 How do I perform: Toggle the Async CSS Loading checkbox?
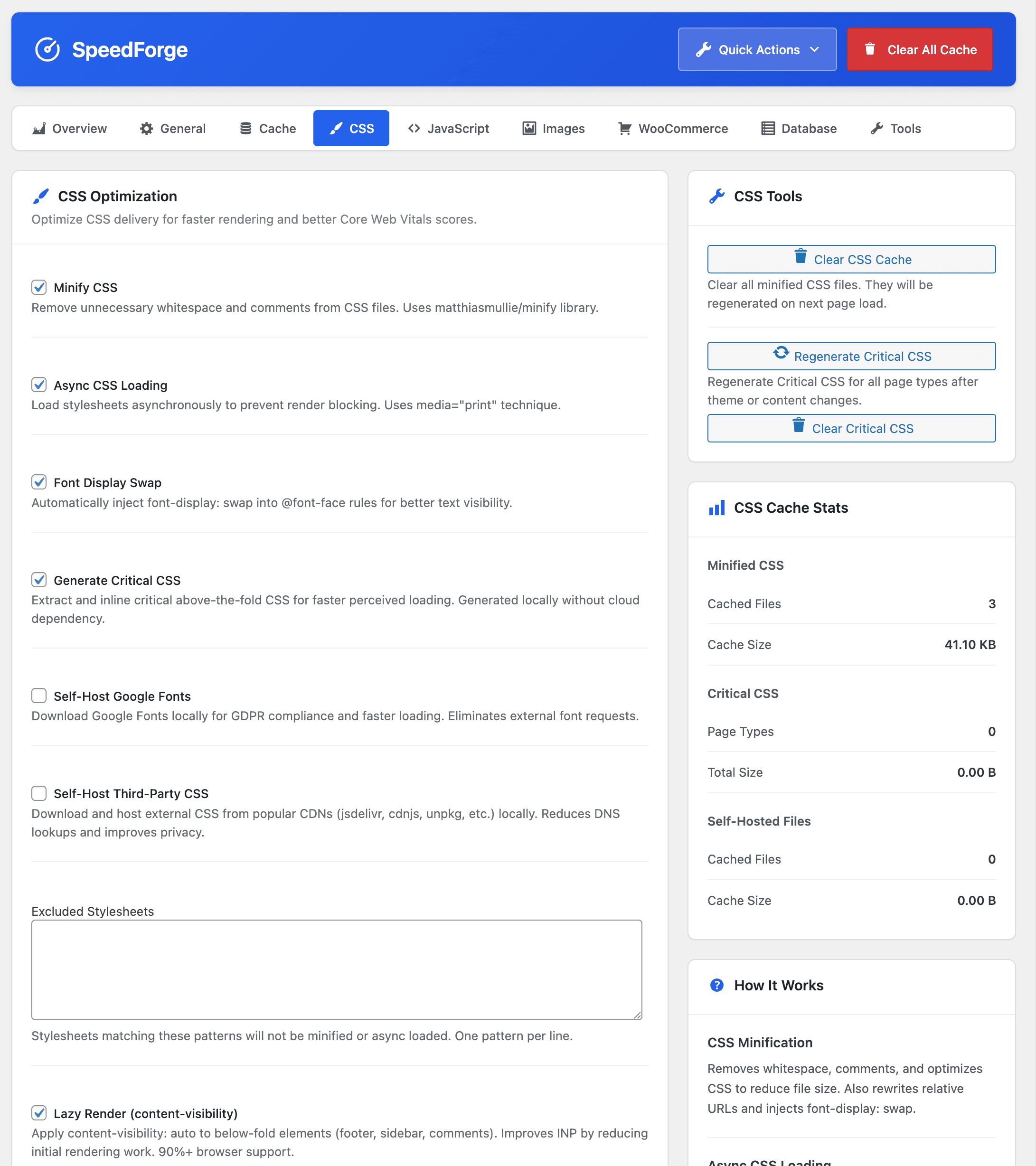click(39, 385)
